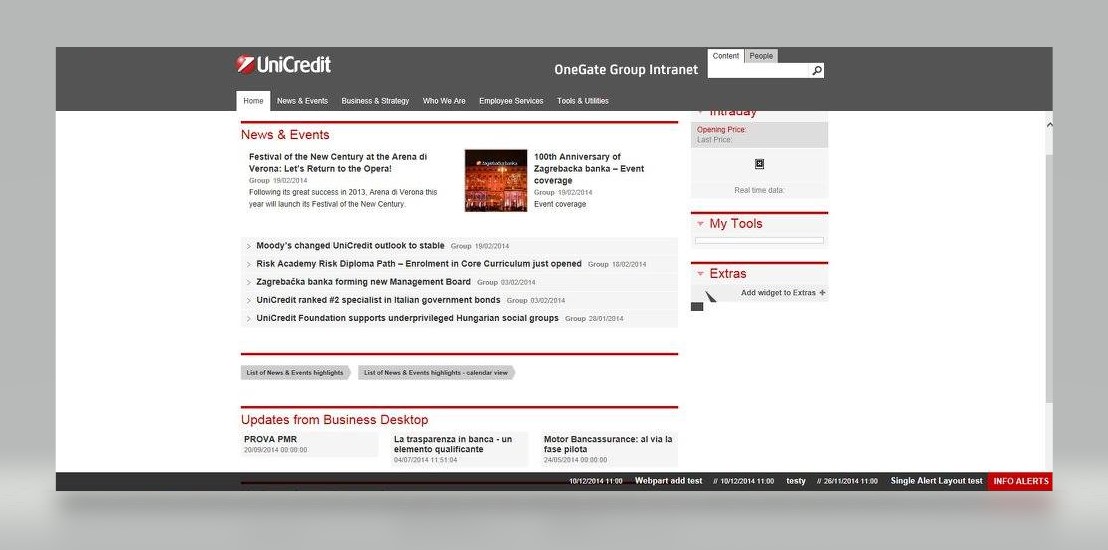Click the arrow before UniCredit ranked #2 specialist
Viewport: 1108px width, 550px height.
pos(249,300)
